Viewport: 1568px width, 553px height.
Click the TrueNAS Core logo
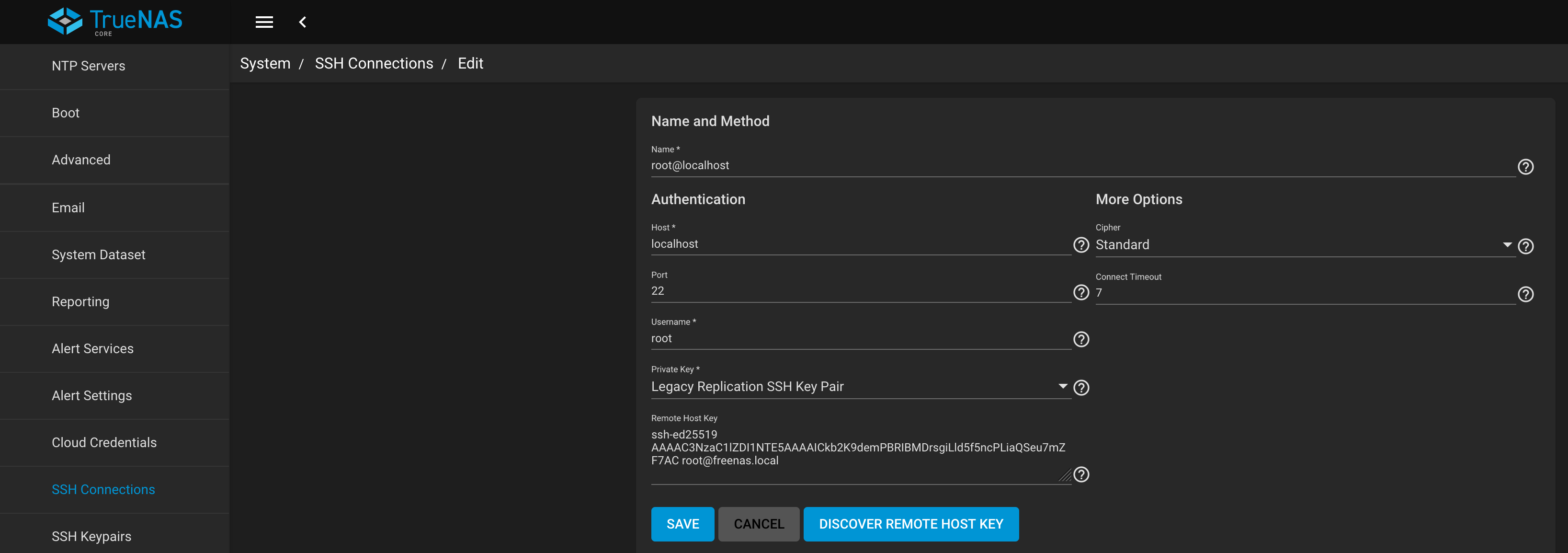115,21
